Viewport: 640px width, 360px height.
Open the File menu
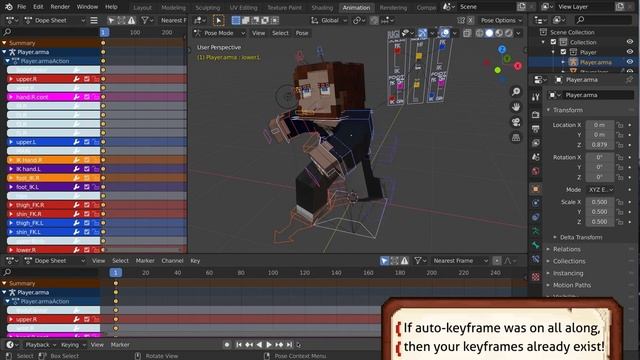[22, 7]
